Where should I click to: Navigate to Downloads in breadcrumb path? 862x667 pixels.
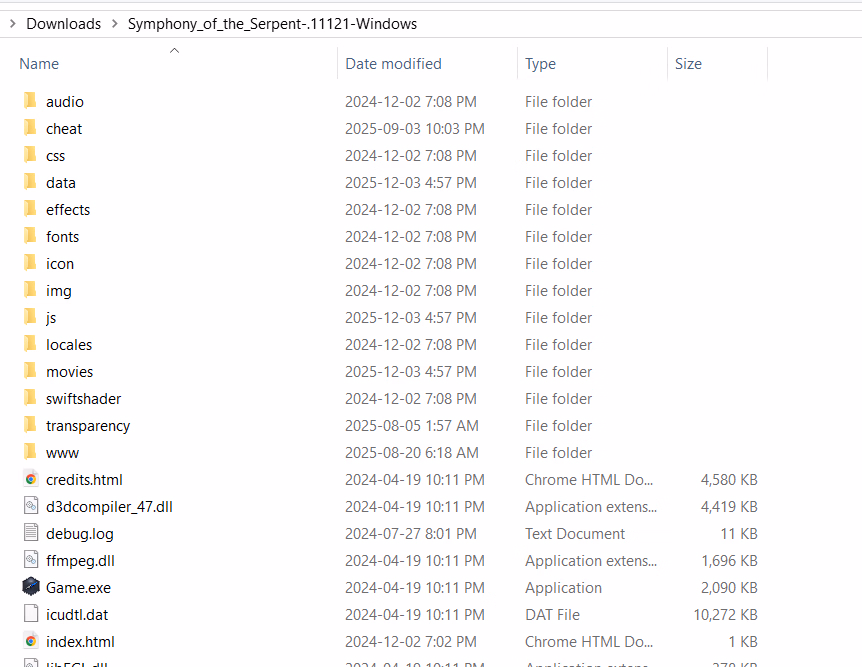(63, 23)
